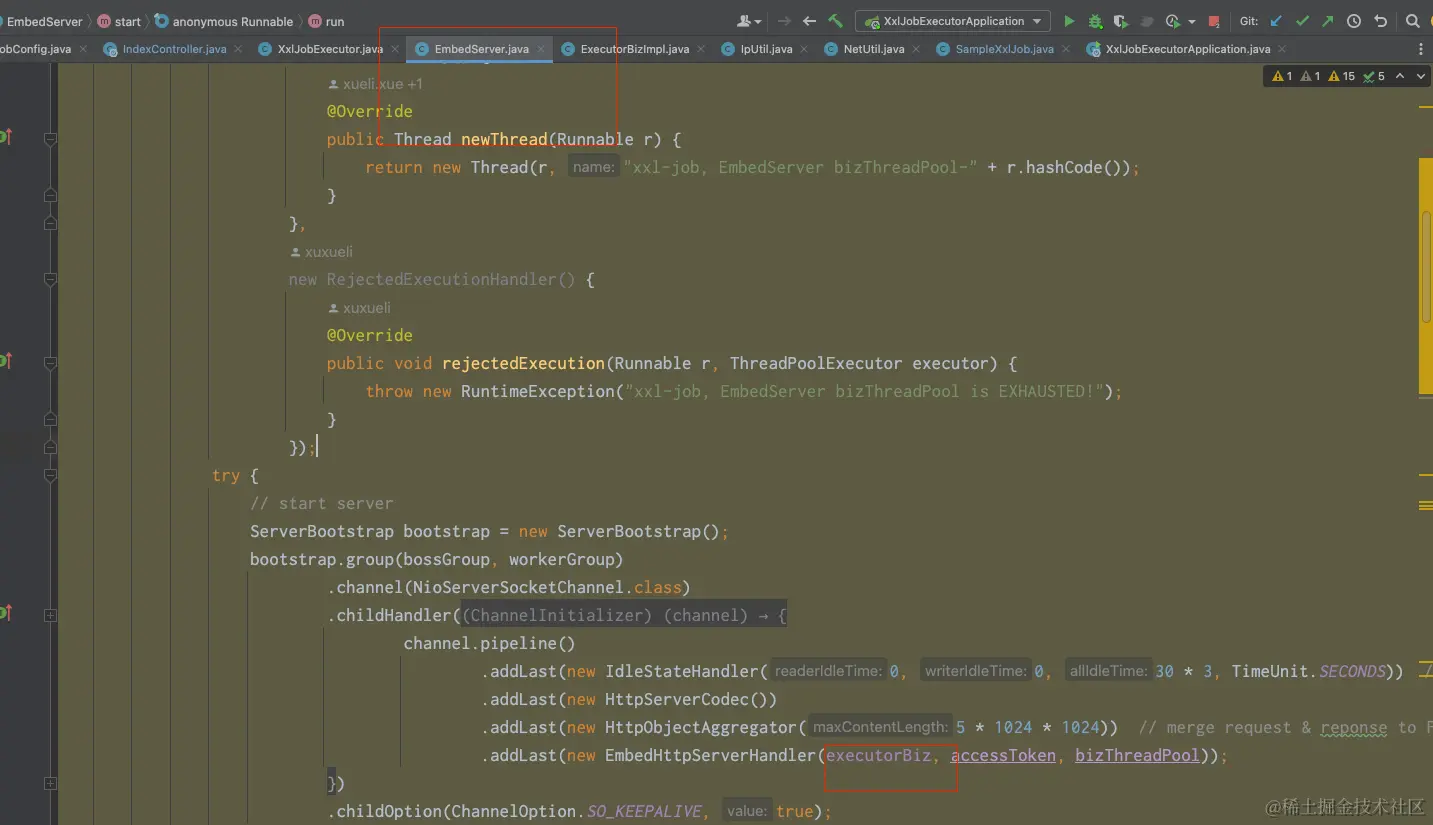
Task: Open Search Everywhere magnifier icon
Action: pyautogui.click(x=1412, y=21)
